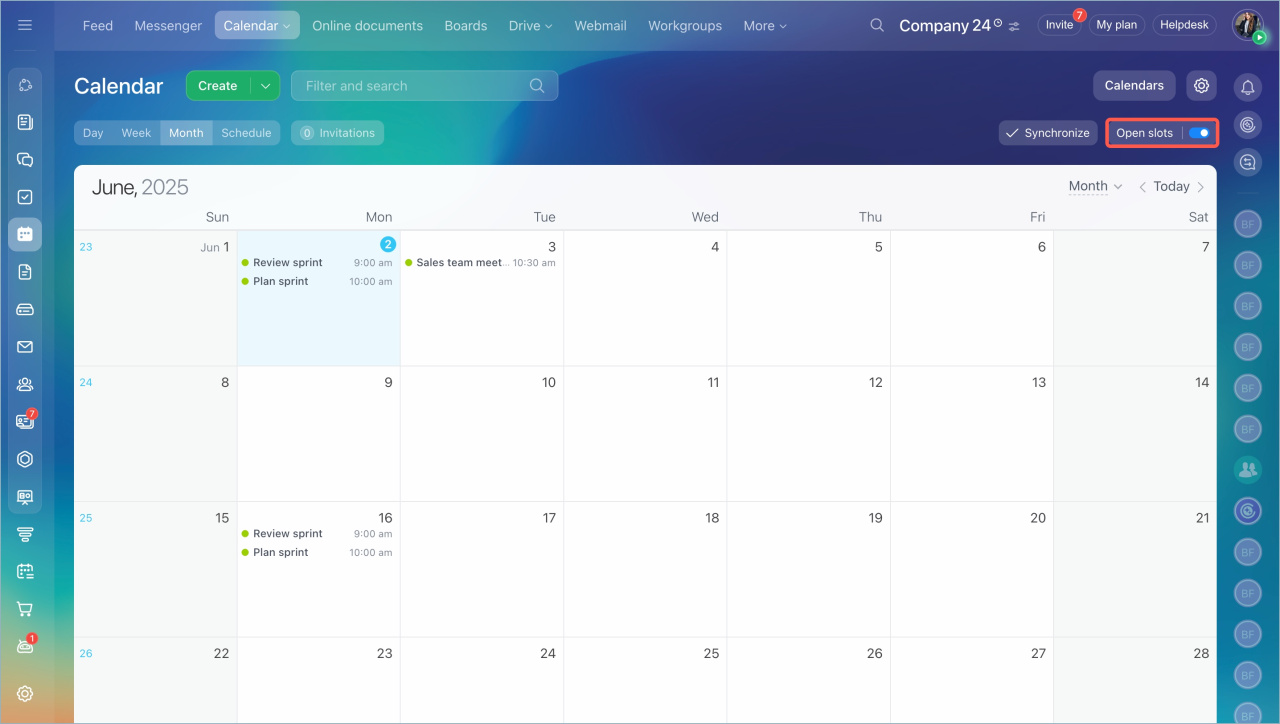Open Helpdesk

1184,25
